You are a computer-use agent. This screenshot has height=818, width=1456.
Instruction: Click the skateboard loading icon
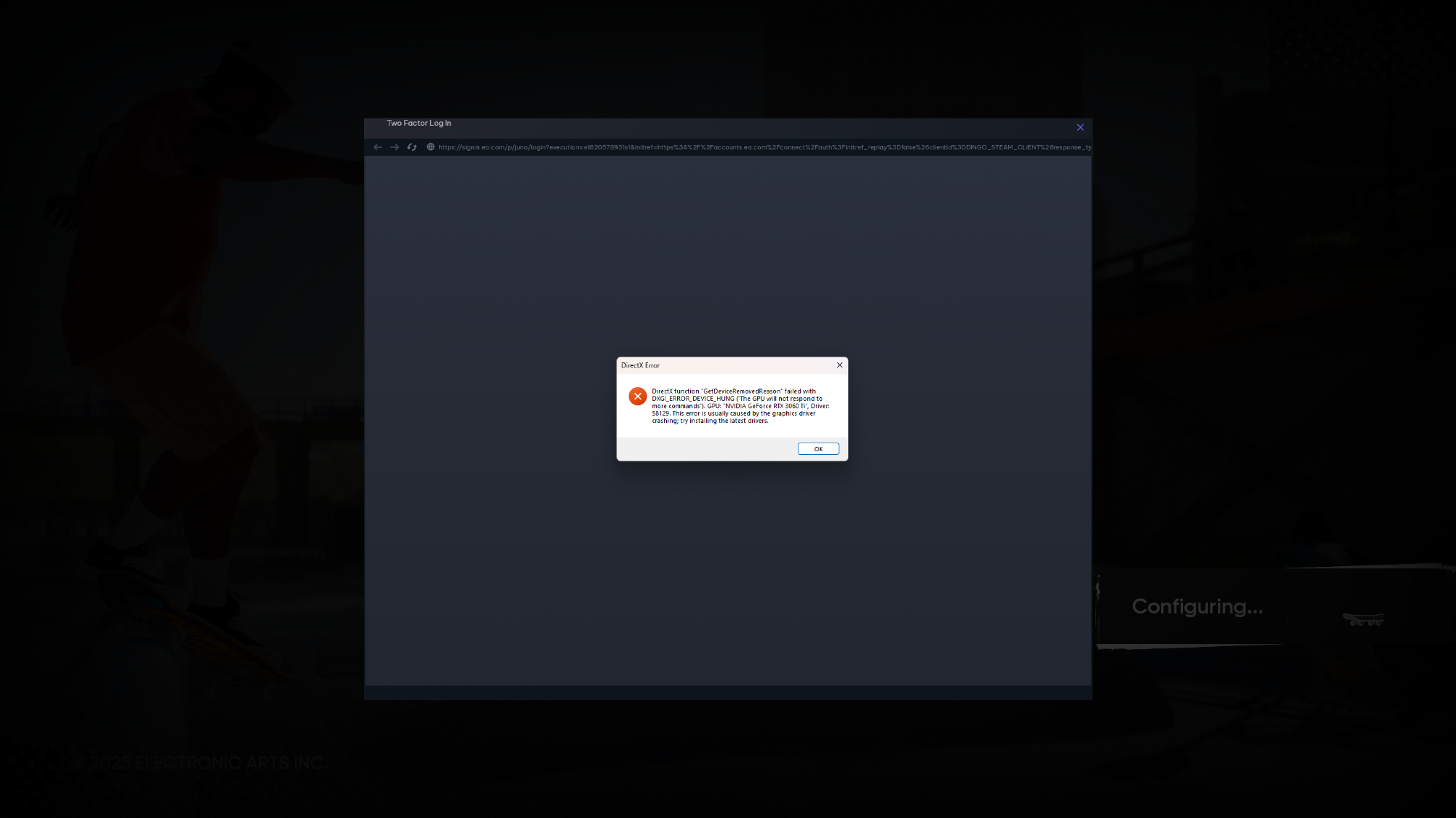tap(1363, 619)
